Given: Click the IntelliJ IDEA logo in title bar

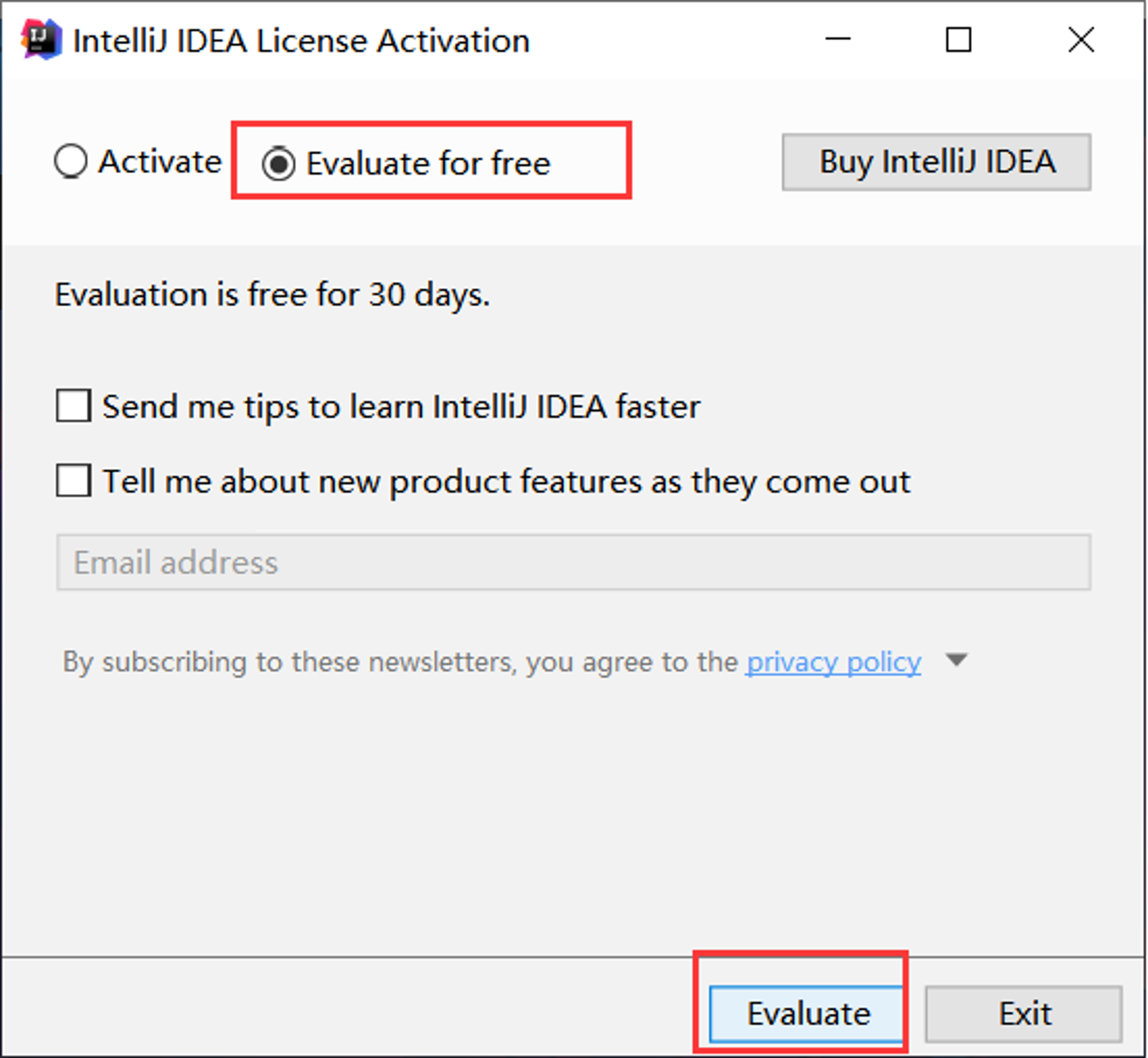Looking at the screenshot, I should click(x=41, y=39).
